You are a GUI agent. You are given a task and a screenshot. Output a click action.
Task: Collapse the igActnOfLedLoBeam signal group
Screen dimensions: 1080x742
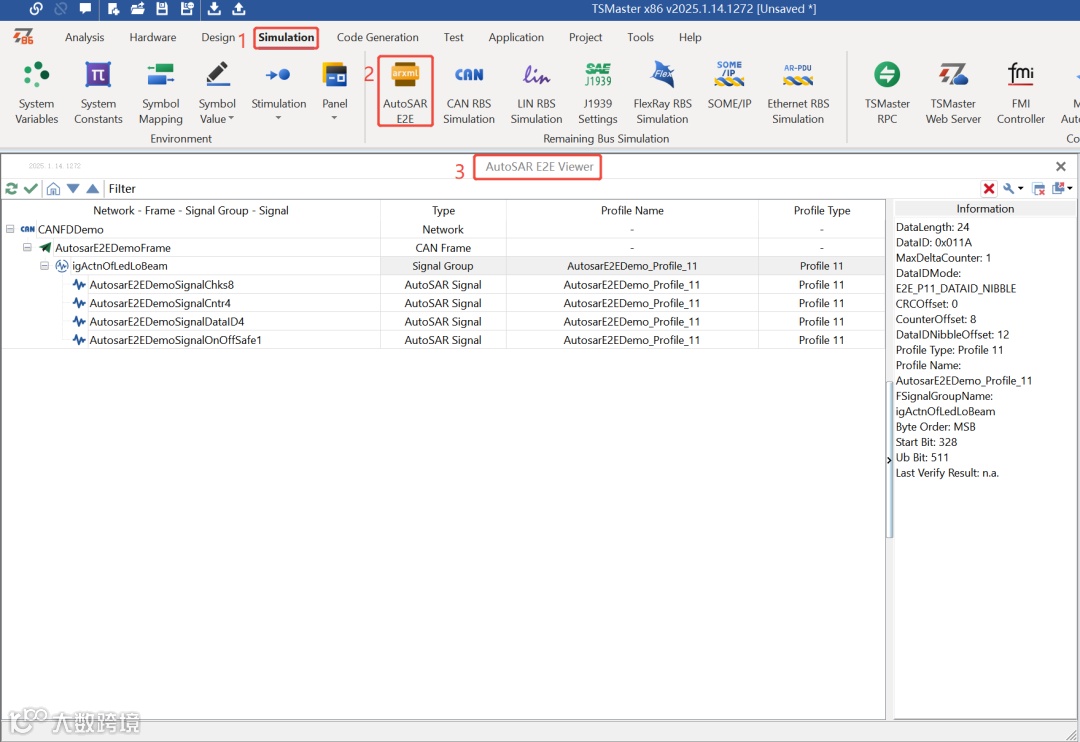(x=44, y=265)
